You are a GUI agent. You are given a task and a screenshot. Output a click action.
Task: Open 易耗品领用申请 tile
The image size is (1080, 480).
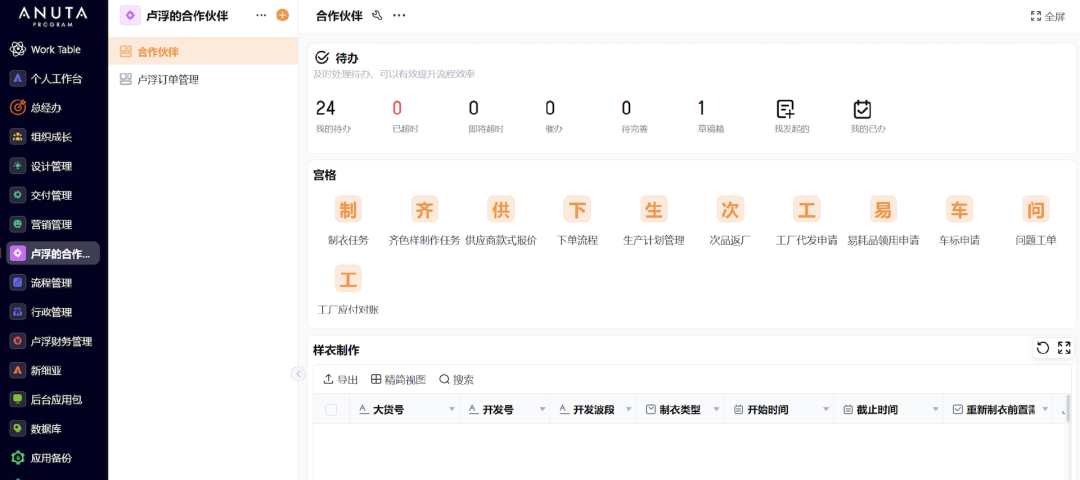[x=883, y=221]
